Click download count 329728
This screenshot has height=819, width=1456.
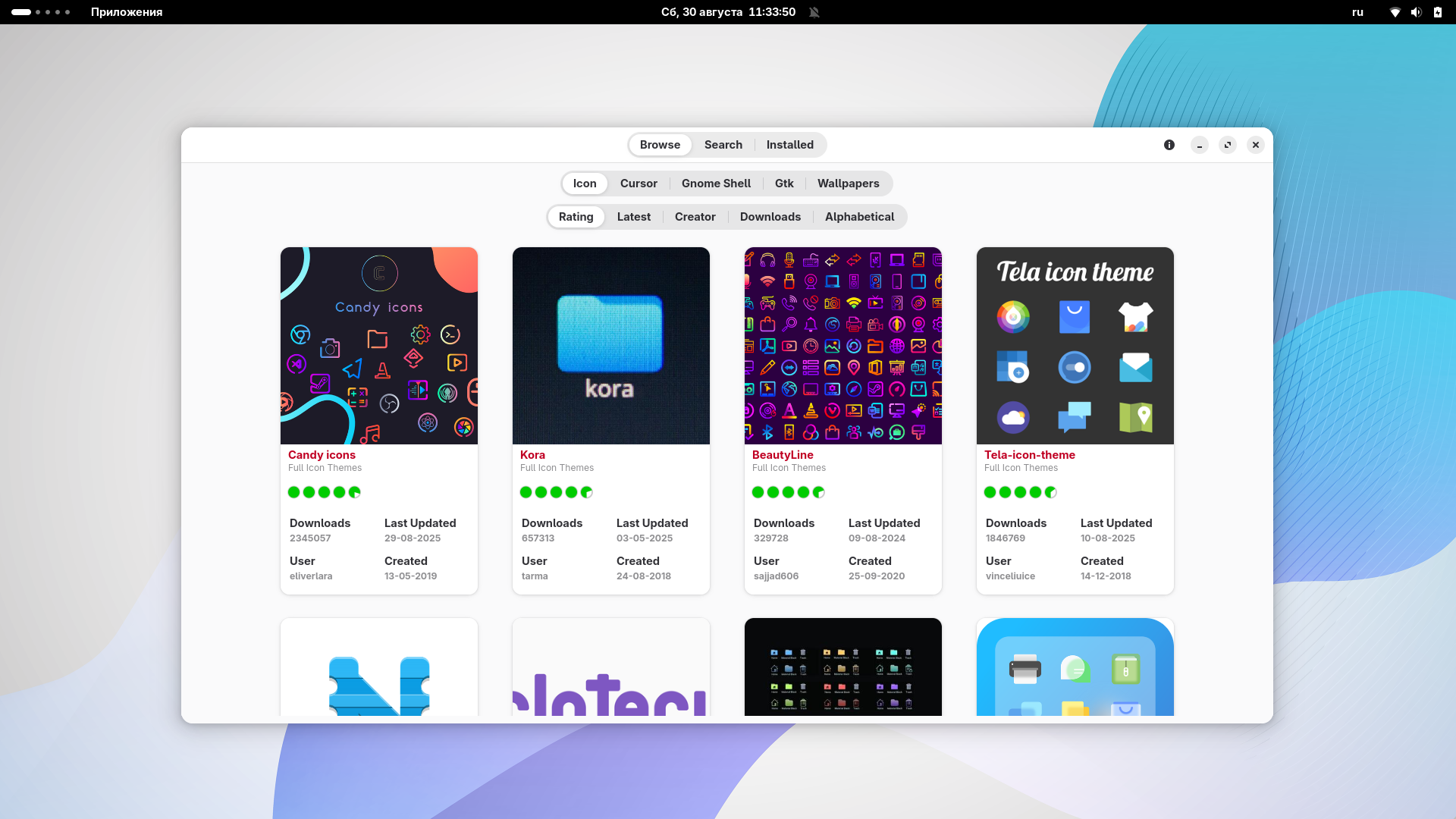point(771,538)
